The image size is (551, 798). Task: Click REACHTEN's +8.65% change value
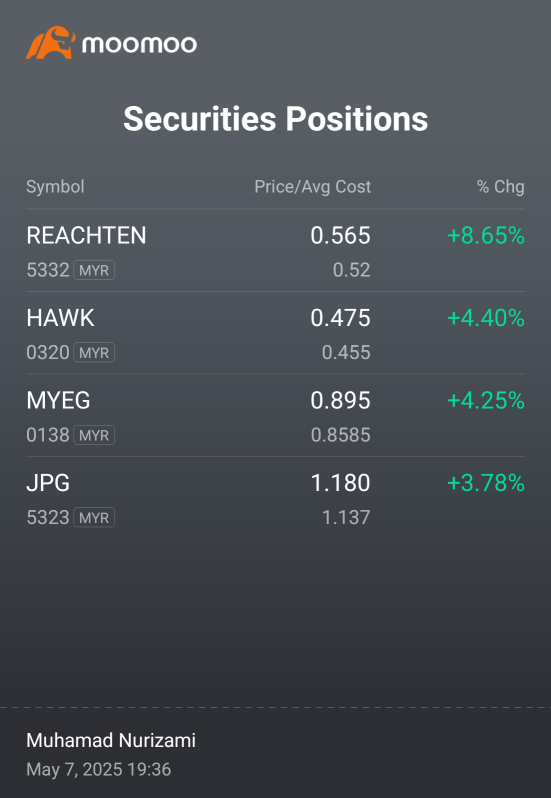[x=486, y=236]
